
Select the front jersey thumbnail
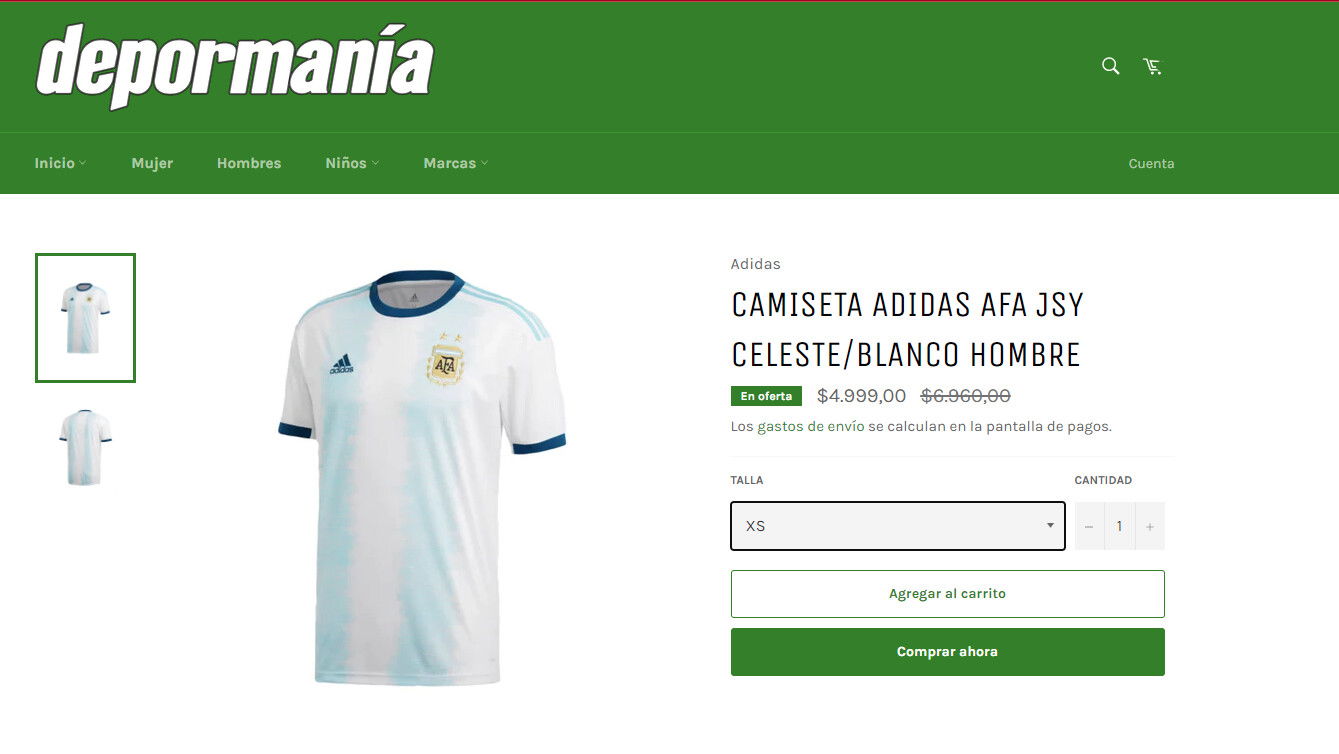tap(85, 318)
